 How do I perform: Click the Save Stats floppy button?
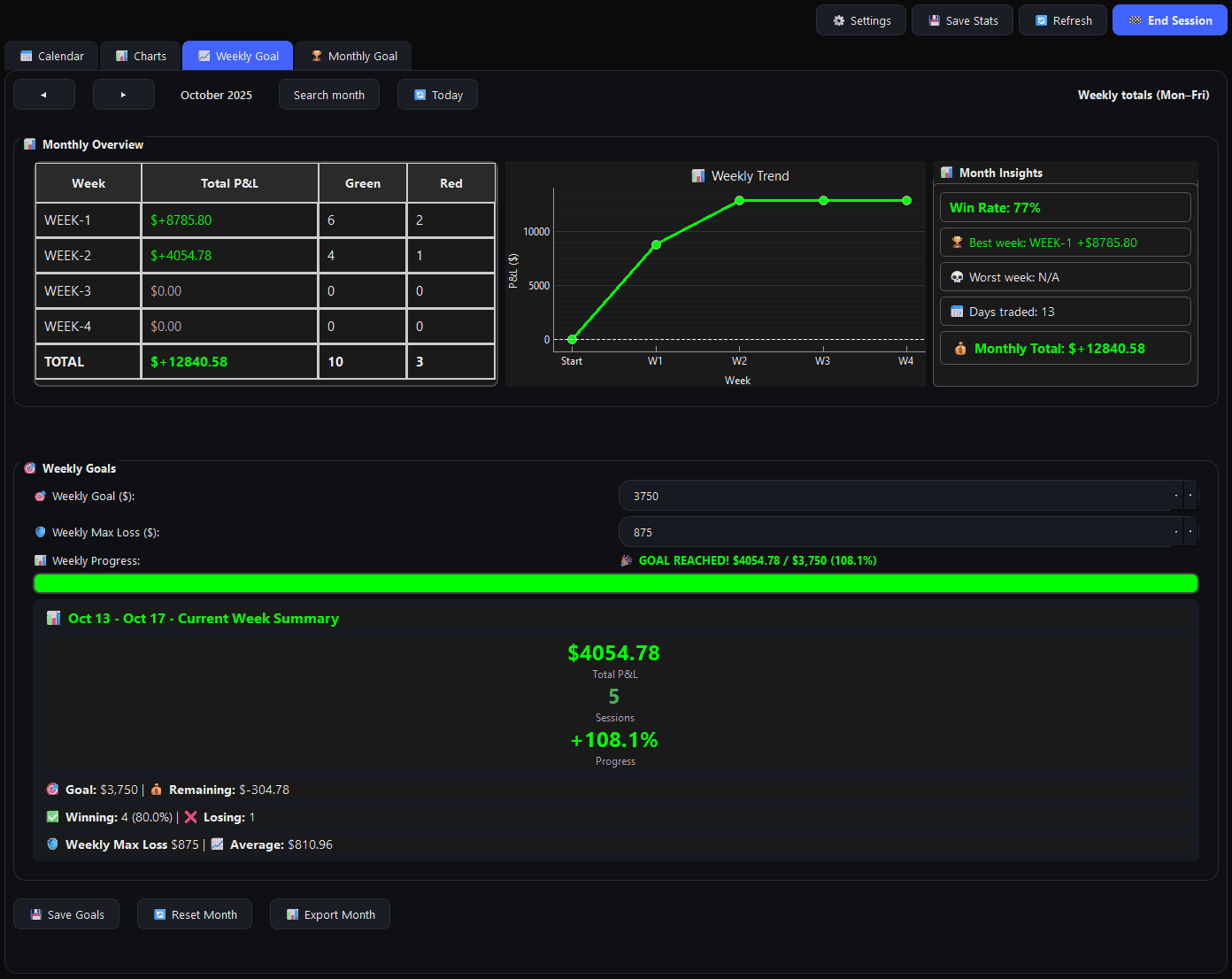(962, 20)
